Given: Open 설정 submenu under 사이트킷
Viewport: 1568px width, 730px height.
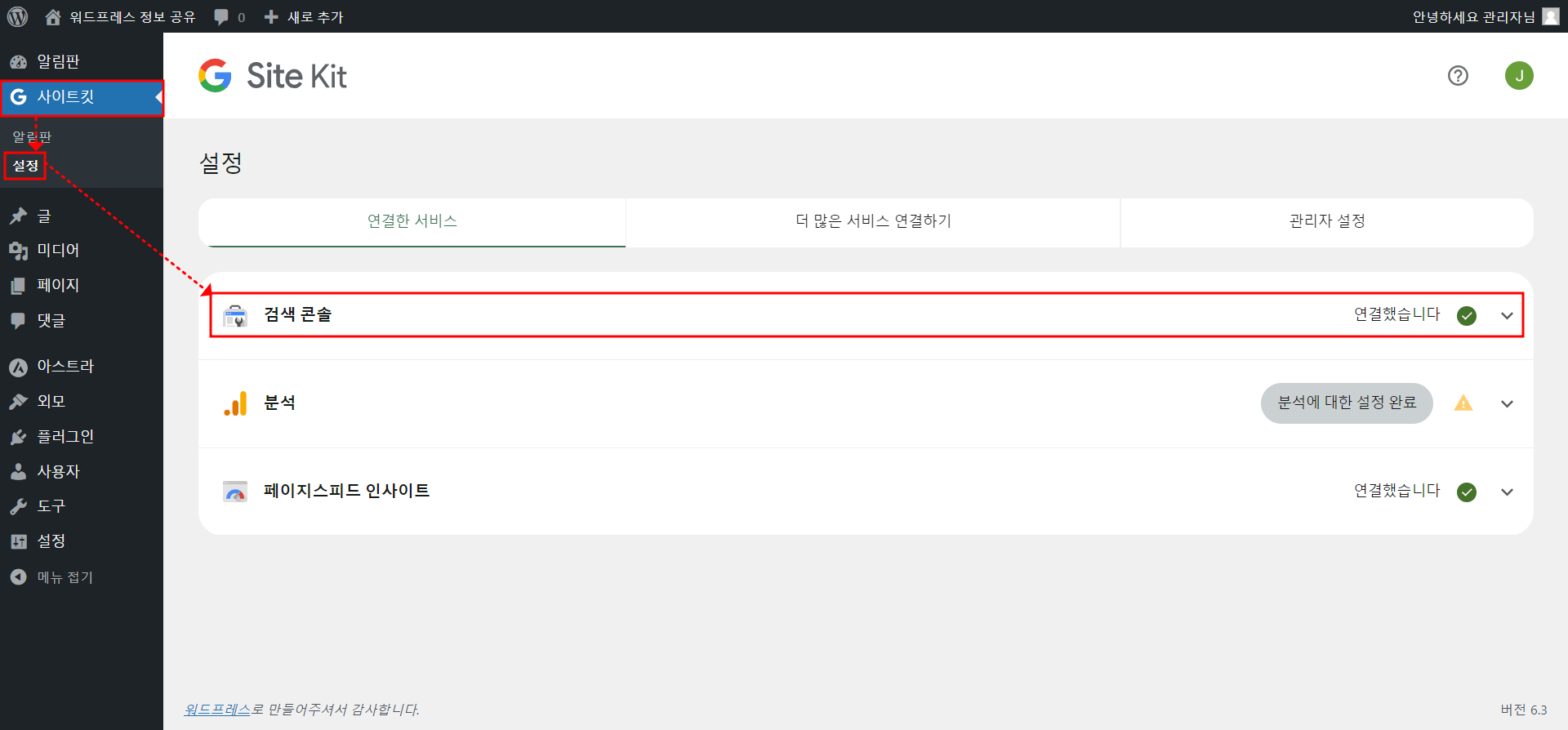Looking at the screenshot, I should click(25, 166).
